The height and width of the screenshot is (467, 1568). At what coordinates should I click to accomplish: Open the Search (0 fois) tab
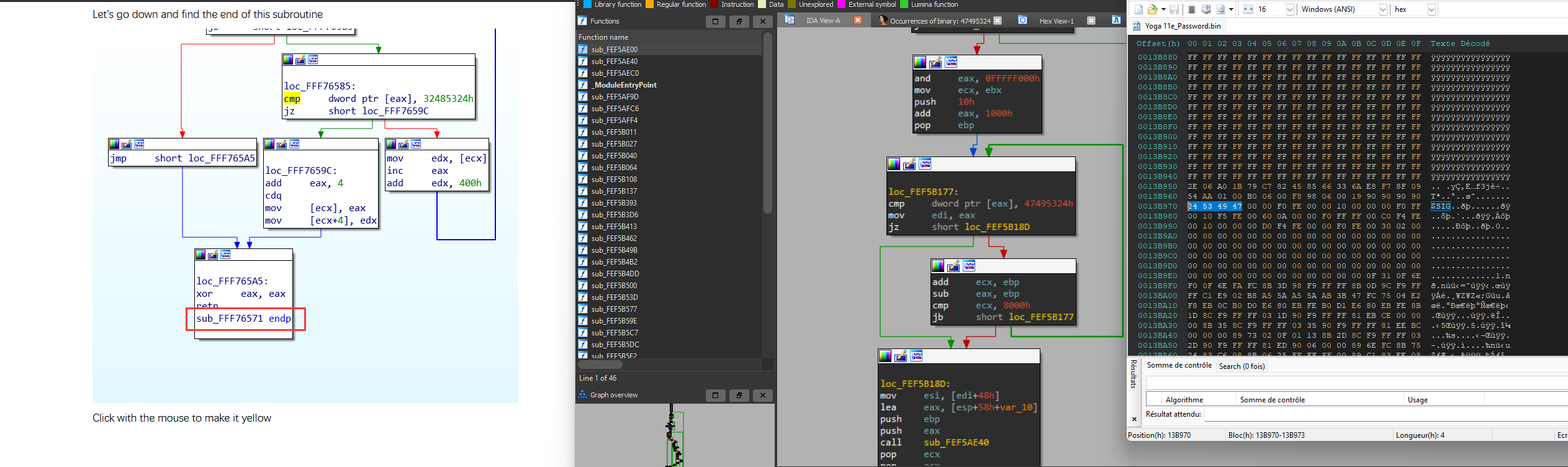coord(1241,366)
